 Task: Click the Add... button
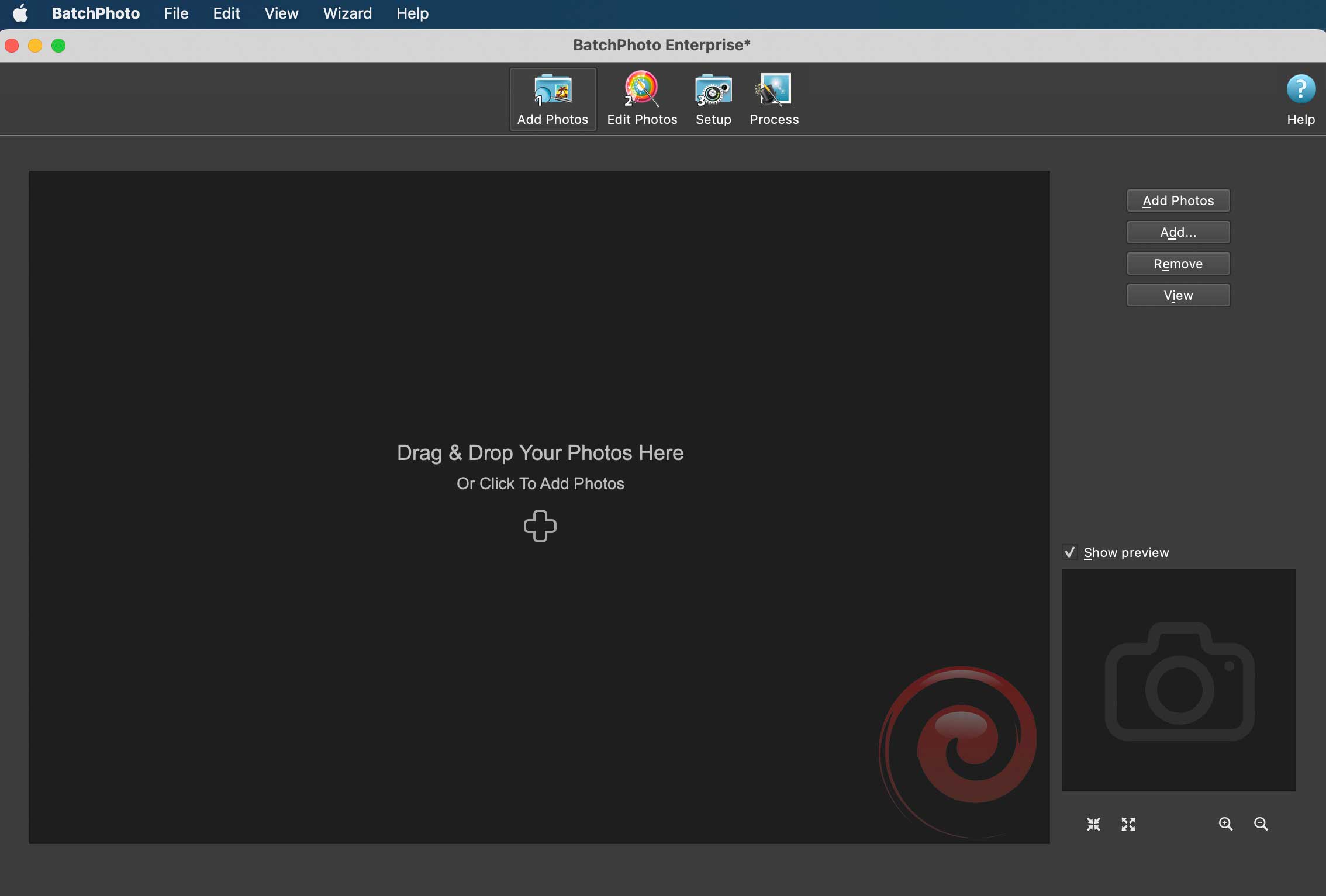pos(1179,232)
